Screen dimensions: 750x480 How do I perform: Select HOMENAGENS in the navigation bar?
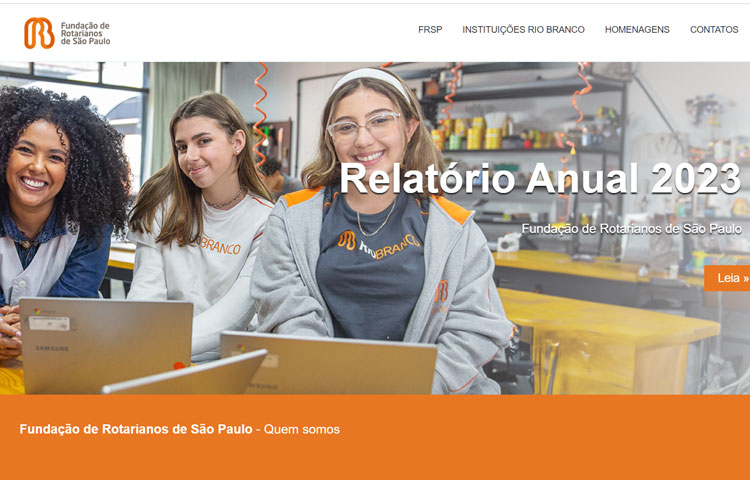click(x=637, y=30)
